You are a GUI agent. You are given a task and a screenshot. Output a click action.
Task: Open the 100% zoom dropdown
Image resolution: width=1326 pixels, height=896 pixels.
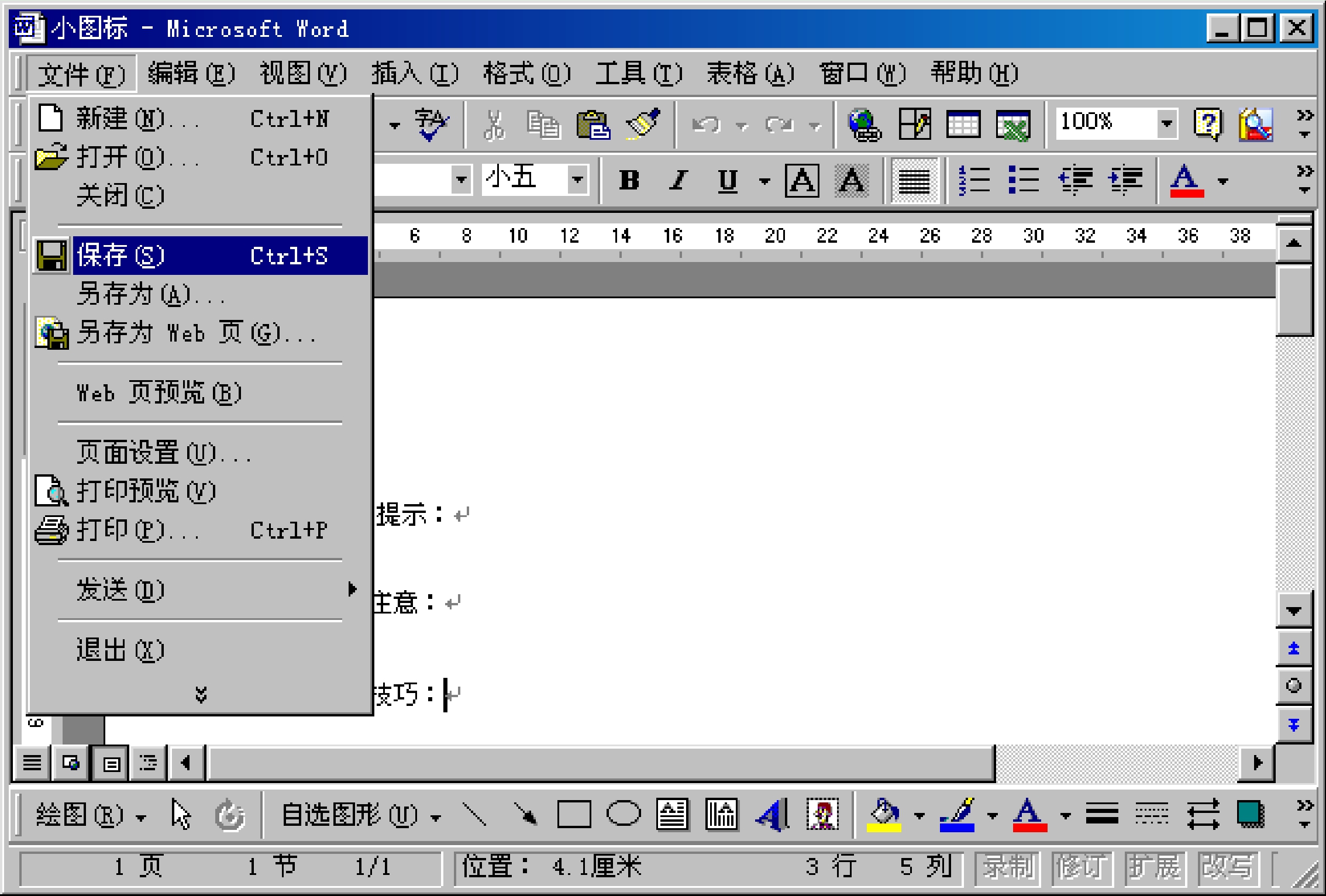pyautogui.click(x=1166, y=123)
